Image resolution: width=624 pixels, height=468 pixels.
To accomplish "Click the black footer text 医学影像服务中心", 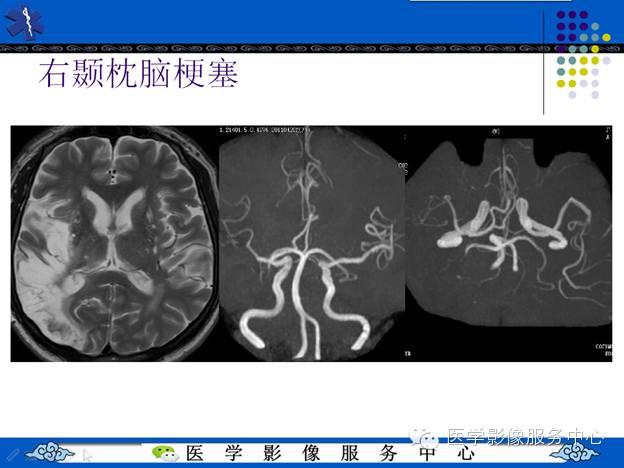I will pos(330,453).
